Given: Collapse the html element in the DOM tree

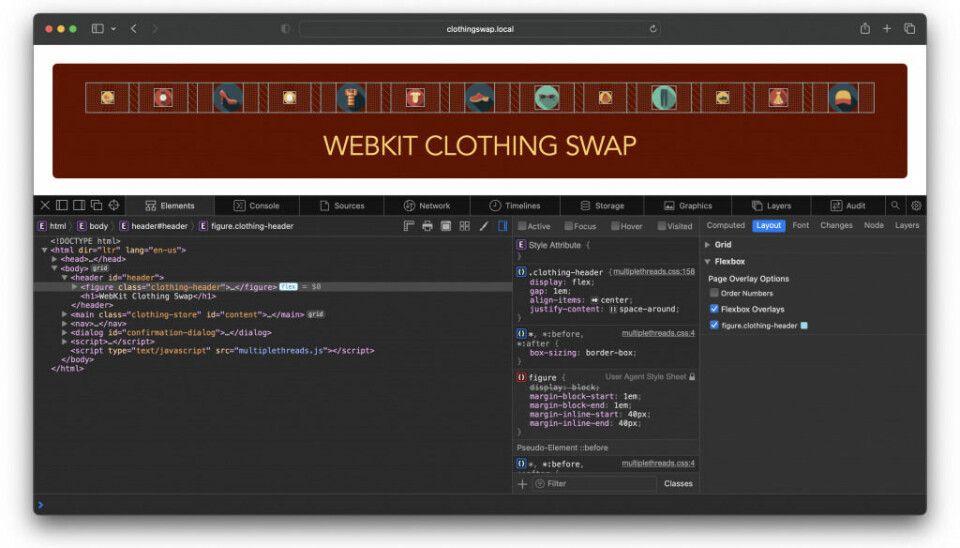Looking at the screenshot, I should tap(45, 250).
